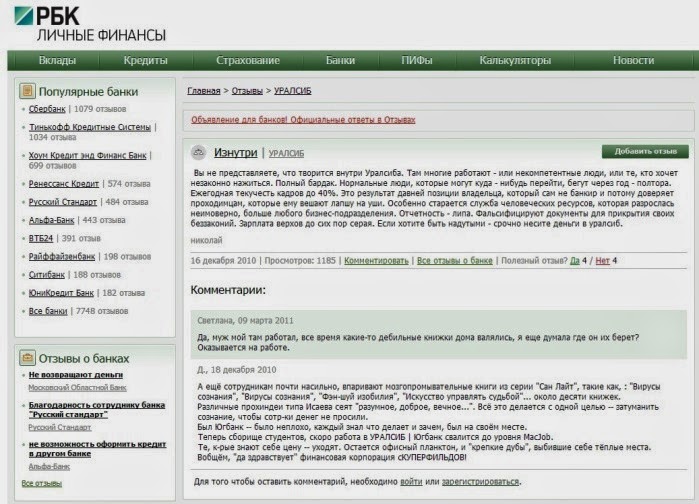Click УРАЛСИБ link beside the review title
The image size is (699, 504).
pyautogui.click(x=286, y=154)
